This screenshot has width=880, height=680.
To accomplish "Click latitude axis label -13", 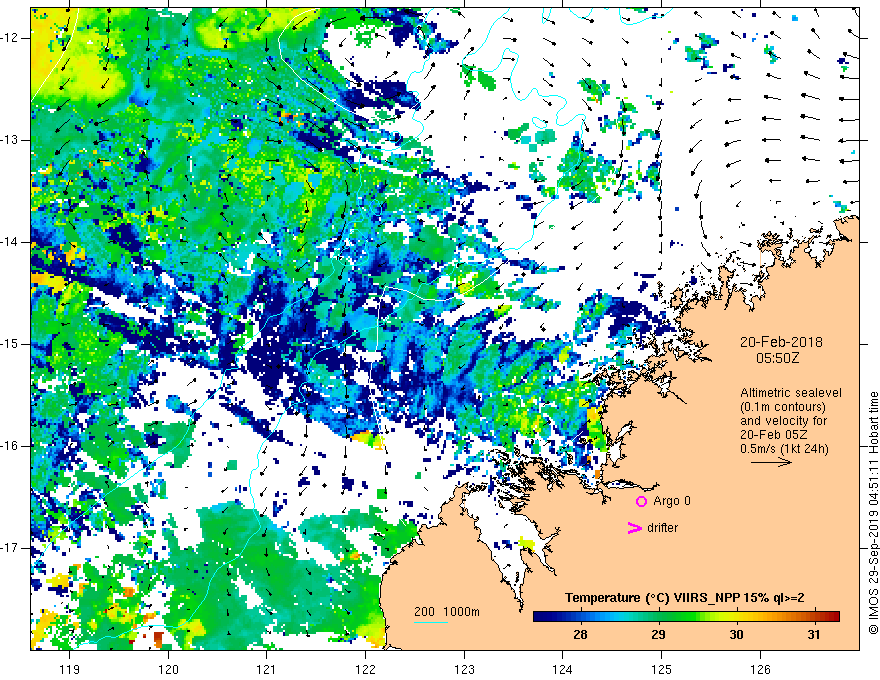I will [x=10, y=140].
